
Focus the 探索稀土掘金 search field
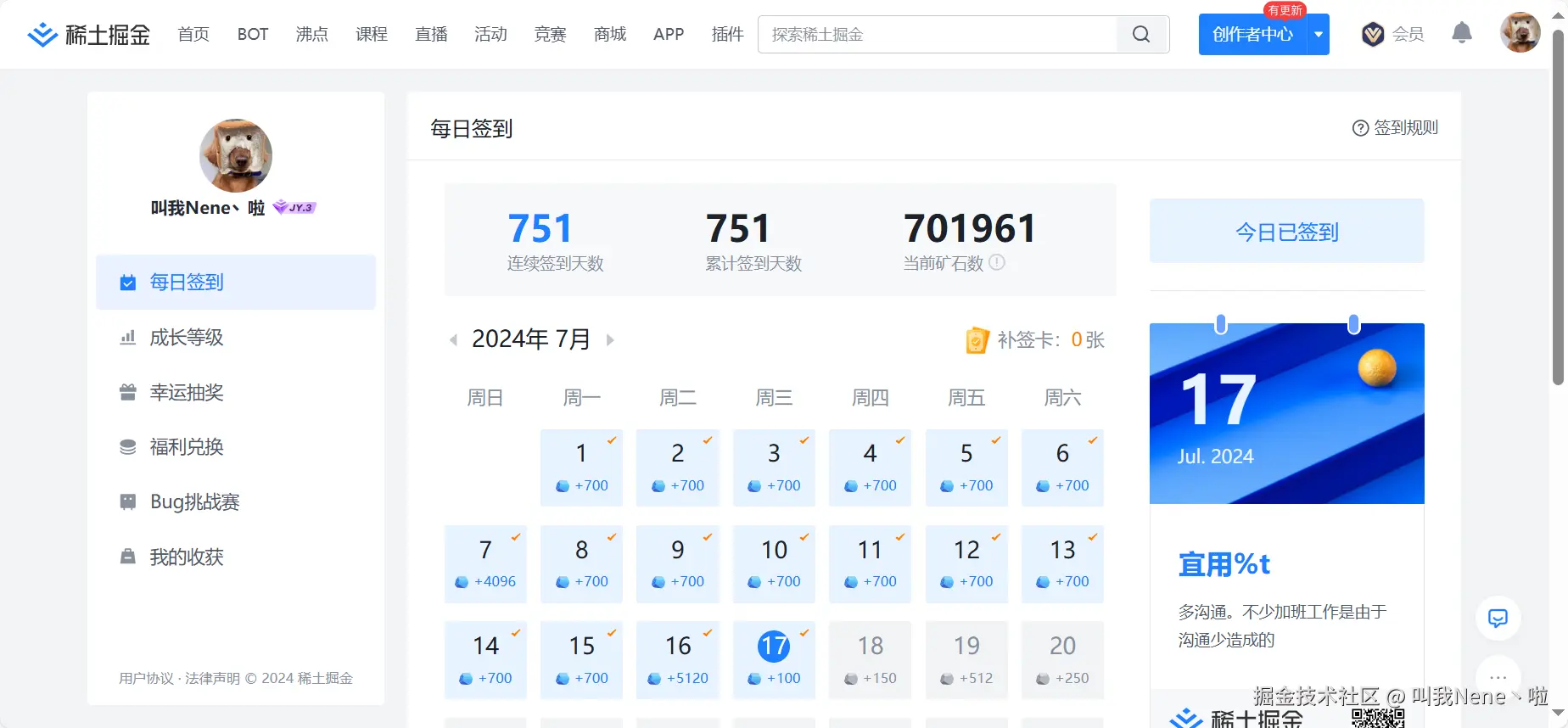(x=938, y=35)
